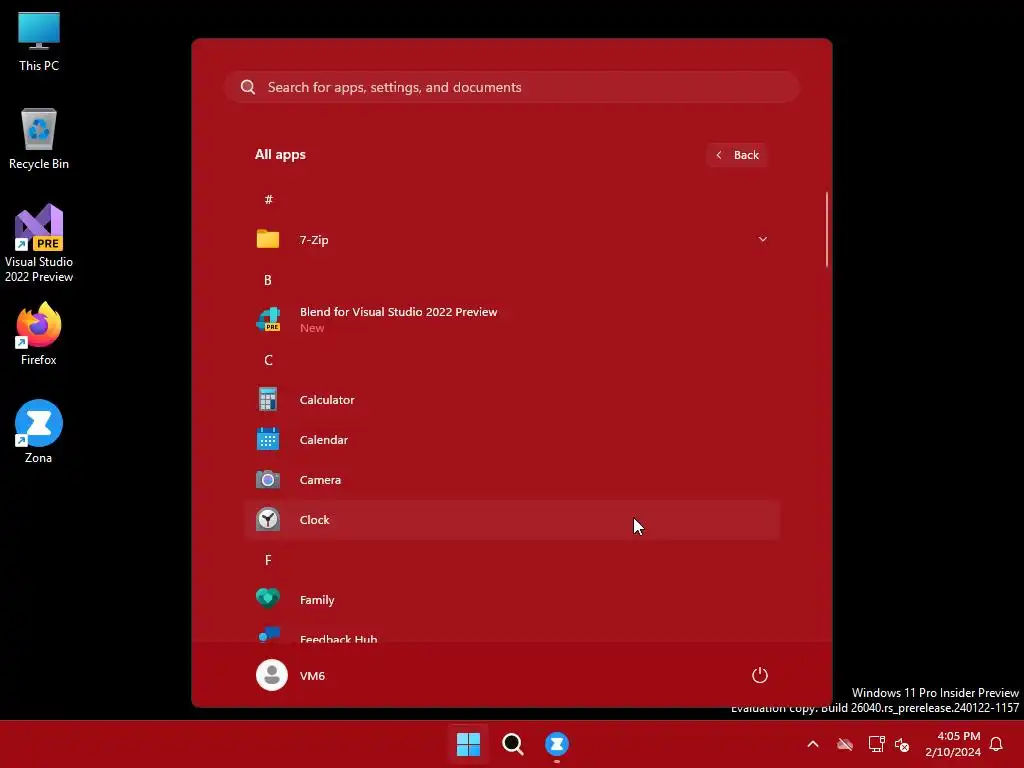Open the power options button

(760, 675)
